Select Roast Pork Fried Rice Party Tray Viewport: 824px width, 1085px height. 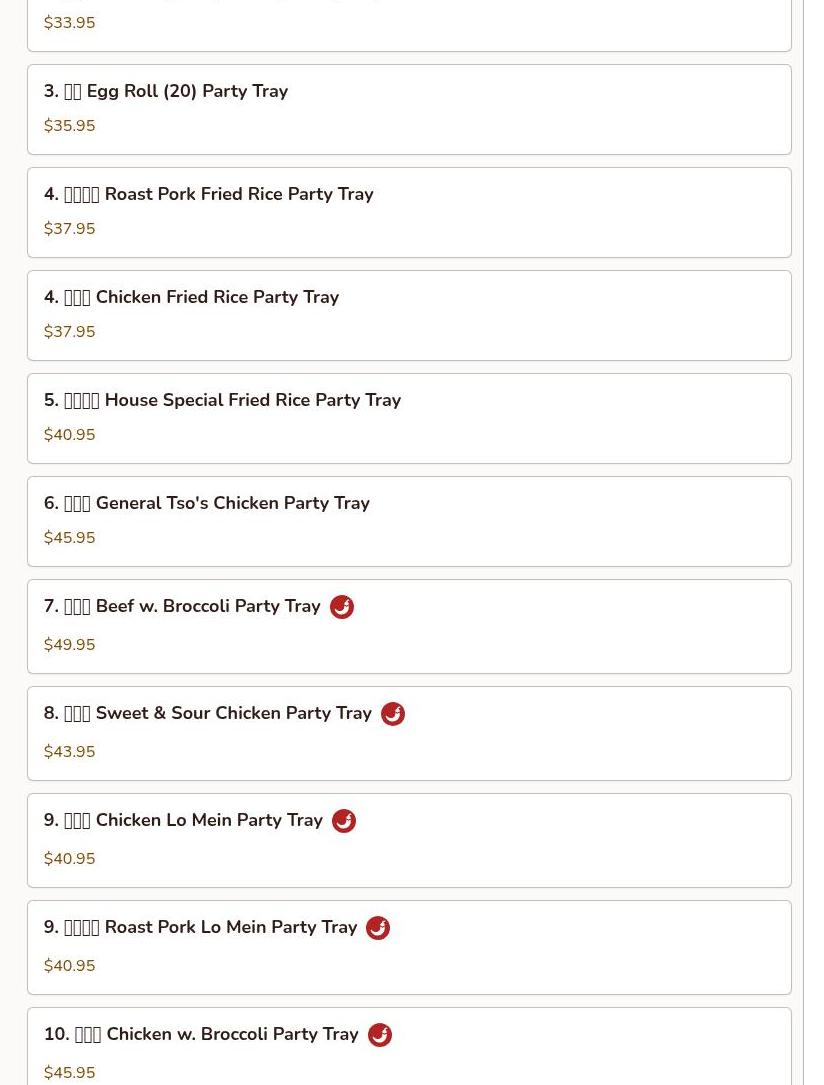point(409,212)
